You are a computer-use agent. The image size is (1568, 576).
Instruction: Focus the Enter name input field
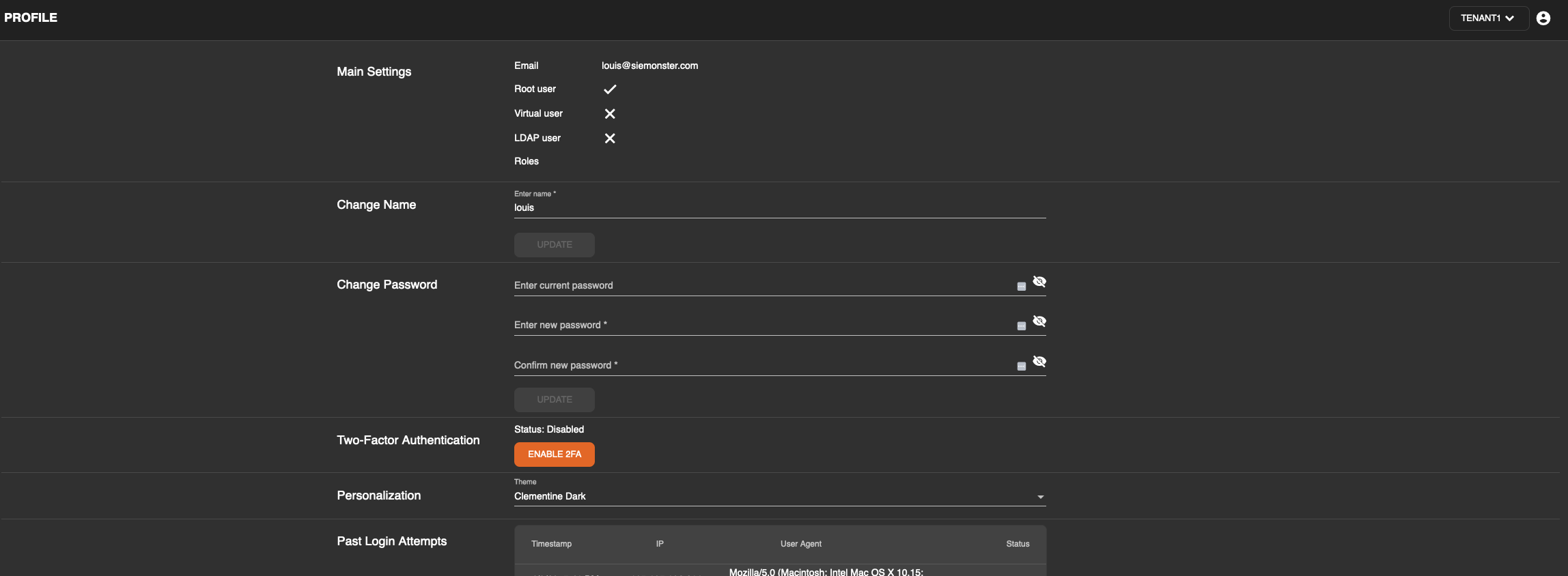(779, 208)
